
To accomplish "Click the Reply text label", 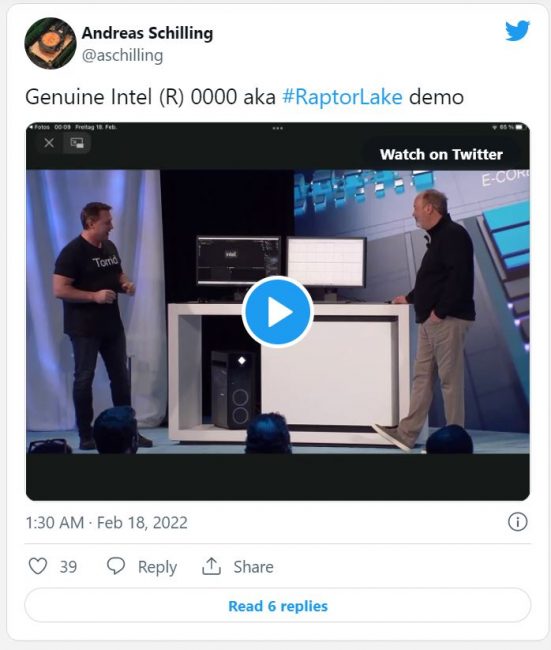I will (157, 567).
